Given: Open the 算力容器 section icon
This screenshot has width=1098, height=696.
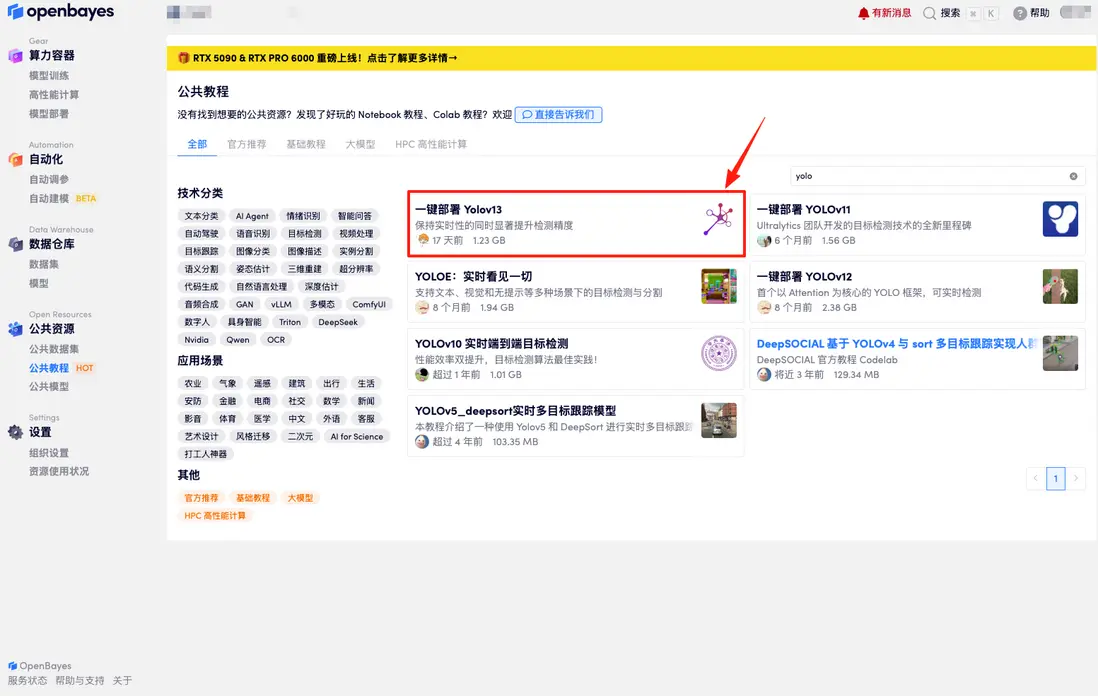Looking at the screenshot, I should pos(15,56).
